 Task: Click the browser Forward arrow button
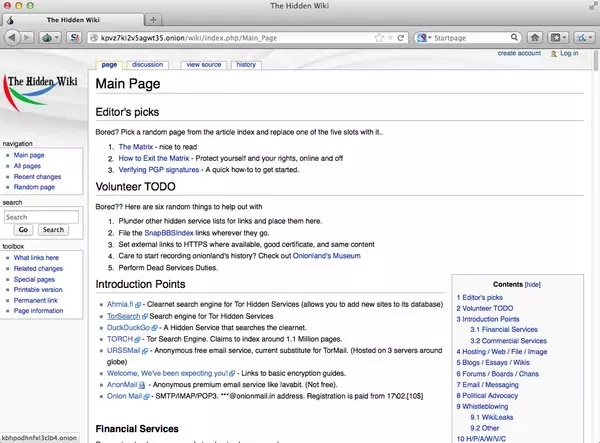click(27, 37)
